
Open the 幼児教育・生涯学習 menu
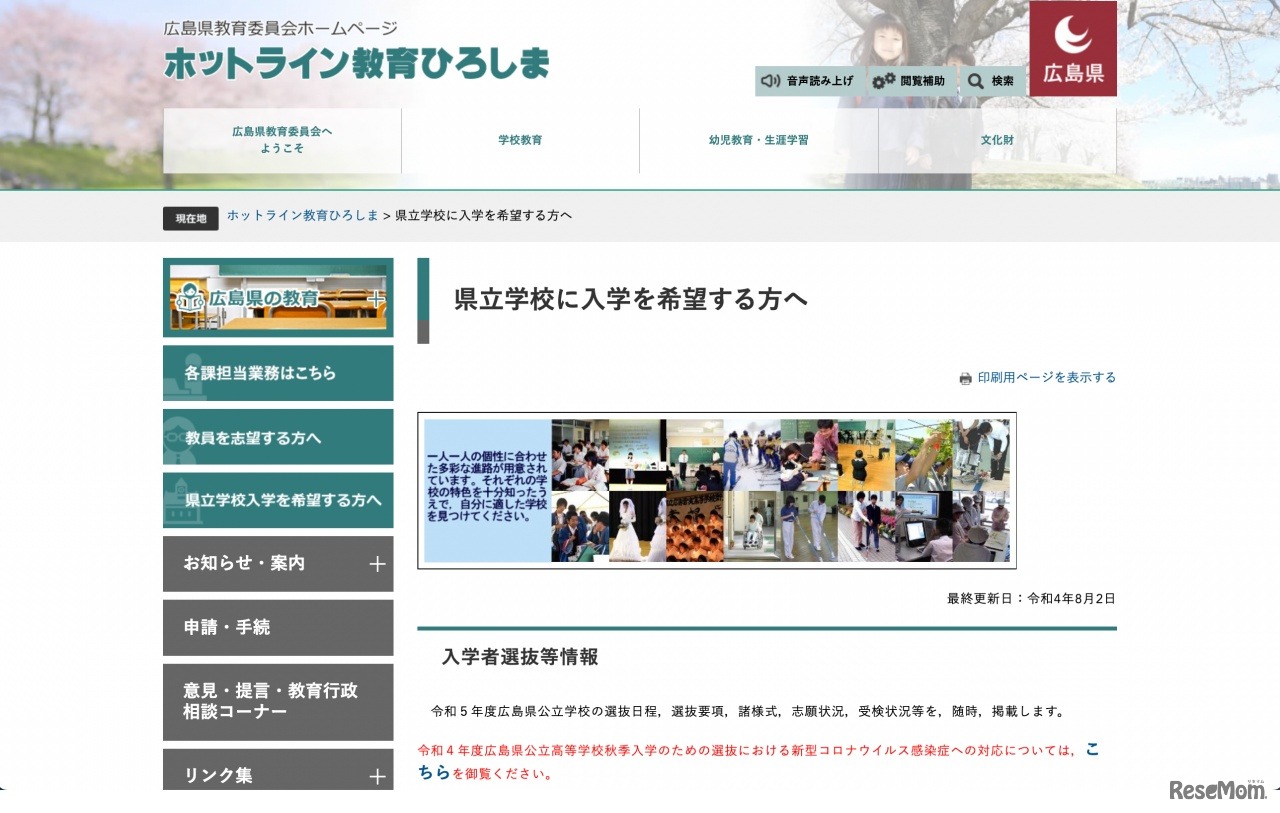tap(759, 140)
